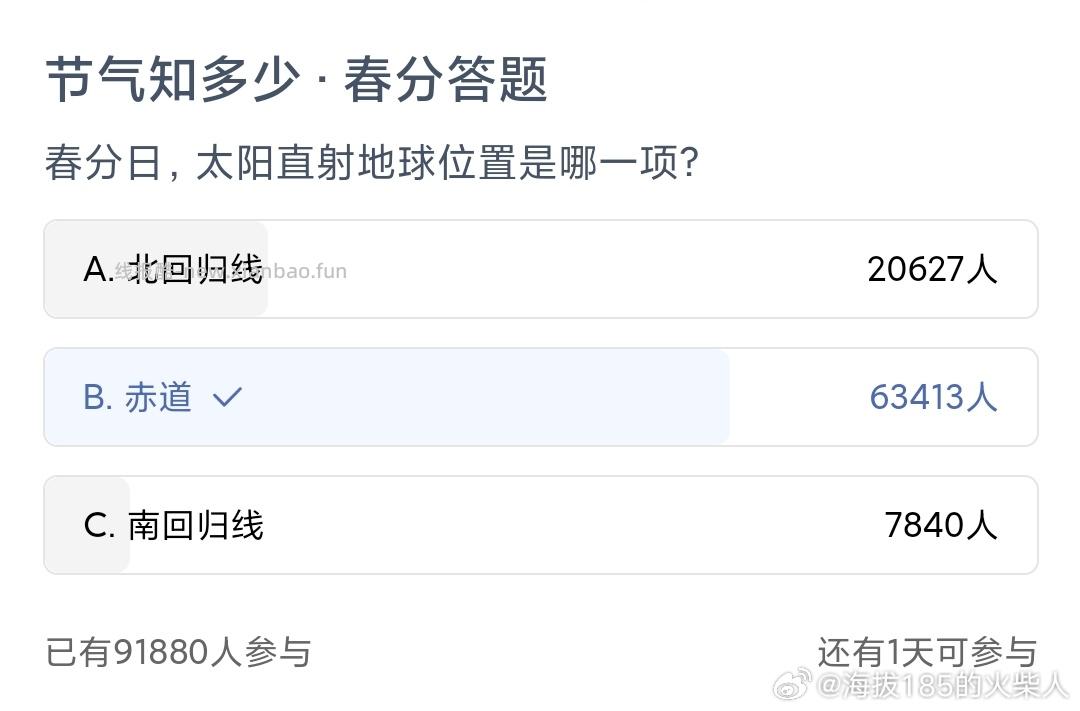Select option B 赤道
Viewport: 1080px width, 711px height.
point(400,397)
